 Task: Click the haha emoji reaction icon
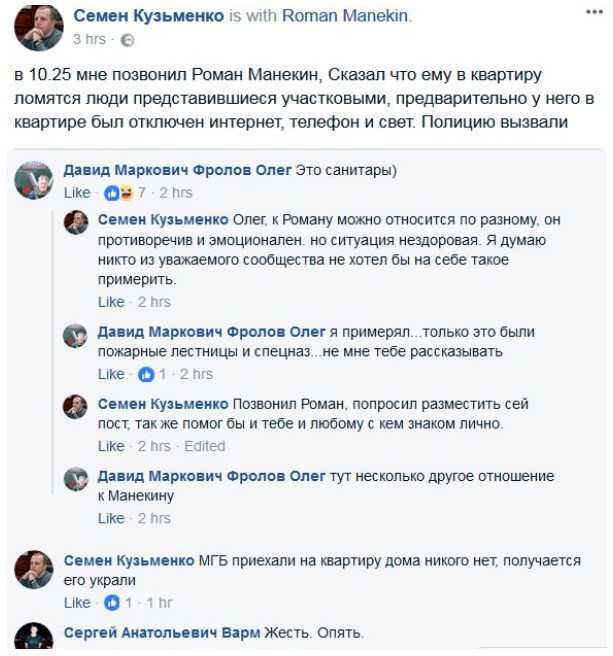pos(125,193)
